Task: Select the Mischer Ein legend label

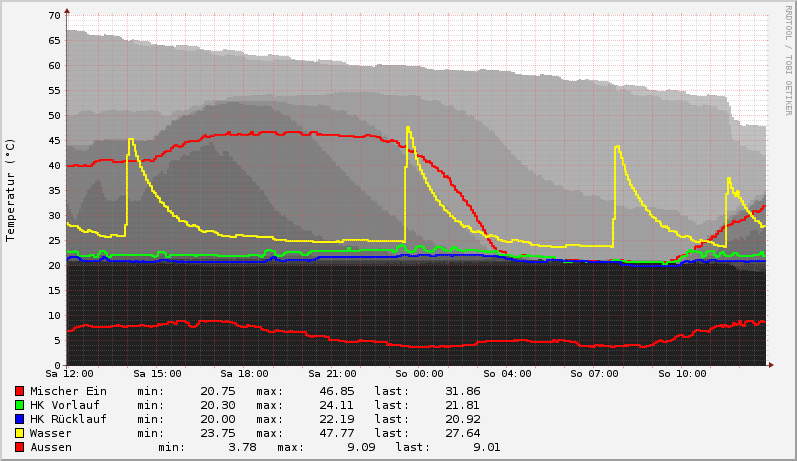Action: coord(68,391)
